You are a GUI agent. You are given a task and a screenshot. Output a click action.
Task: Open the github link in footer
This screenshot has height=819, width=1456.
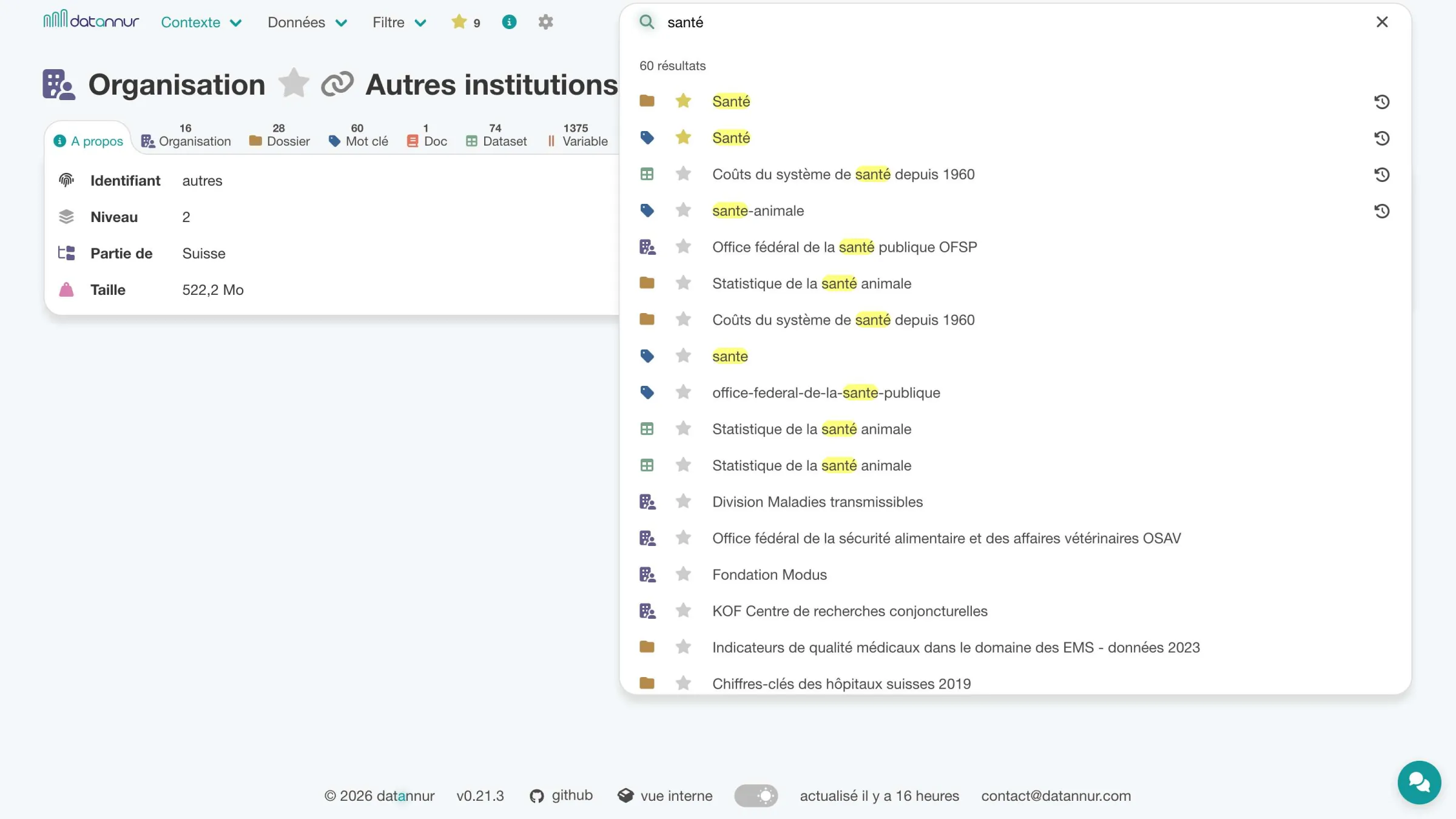coord(561,795)
